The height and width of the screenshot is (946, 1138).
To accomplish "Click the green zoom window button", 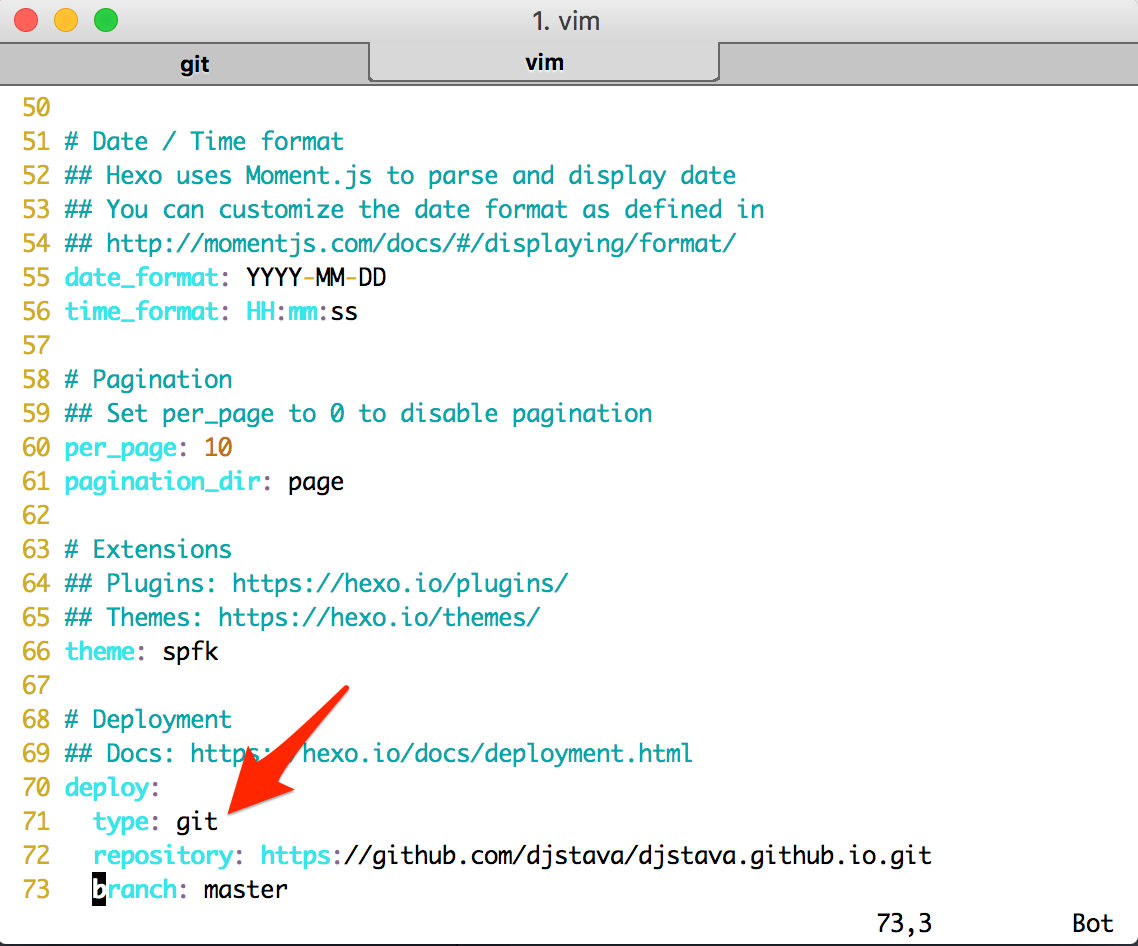I will tap(106, 20).
